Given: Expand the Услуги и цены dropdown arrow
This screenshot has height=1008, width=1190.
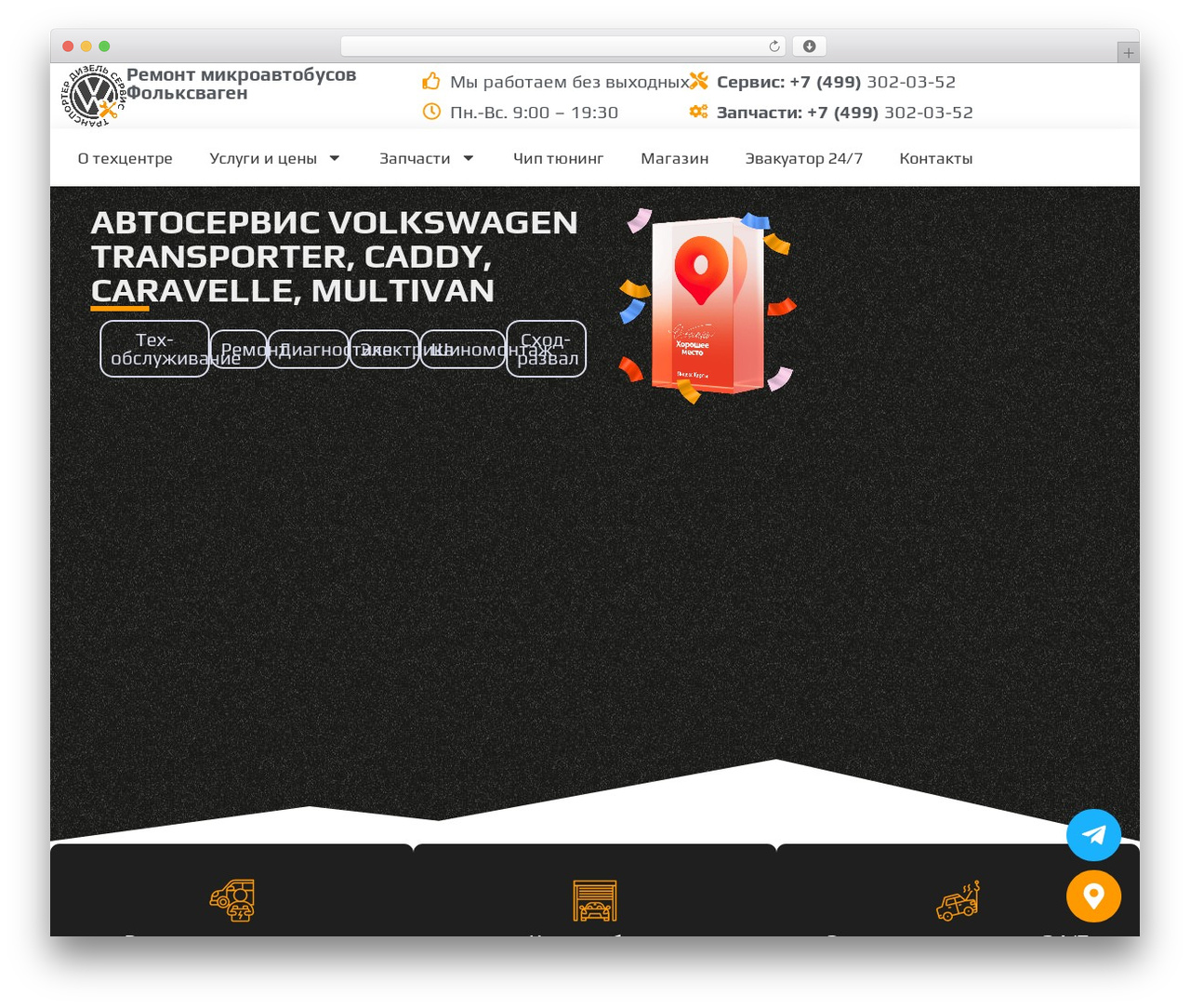Looking at the screenshot, I should (335, 158).
